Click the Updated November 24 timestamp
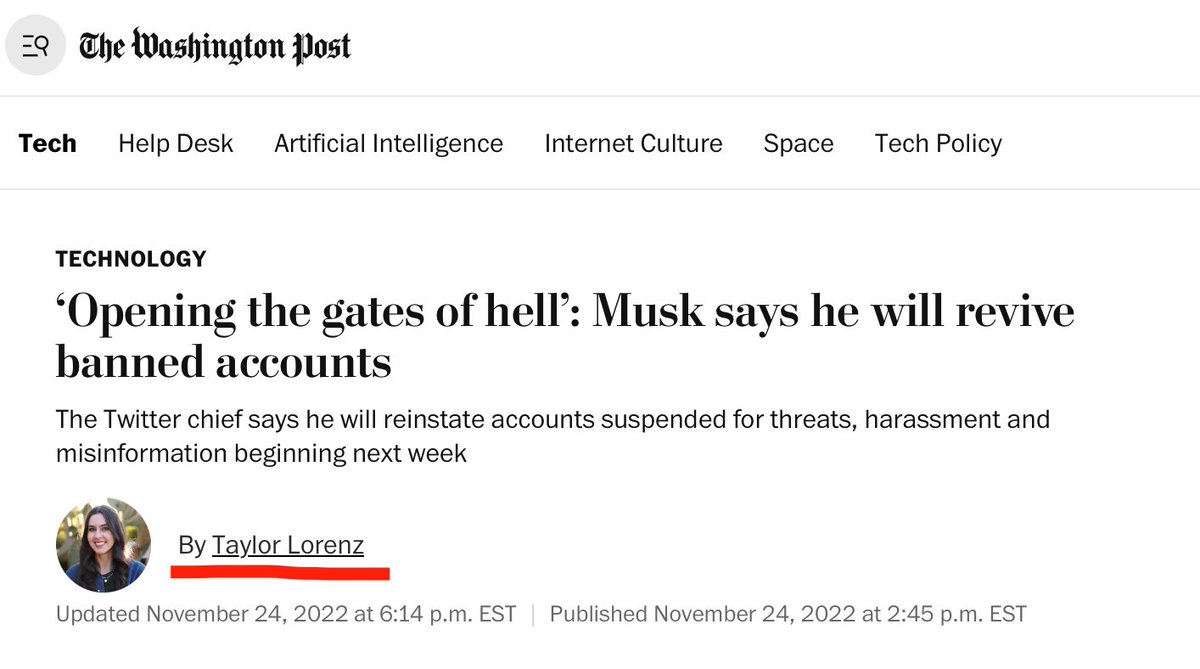The height and width of the screenshot is (669, 1200). tap(286, 613)
